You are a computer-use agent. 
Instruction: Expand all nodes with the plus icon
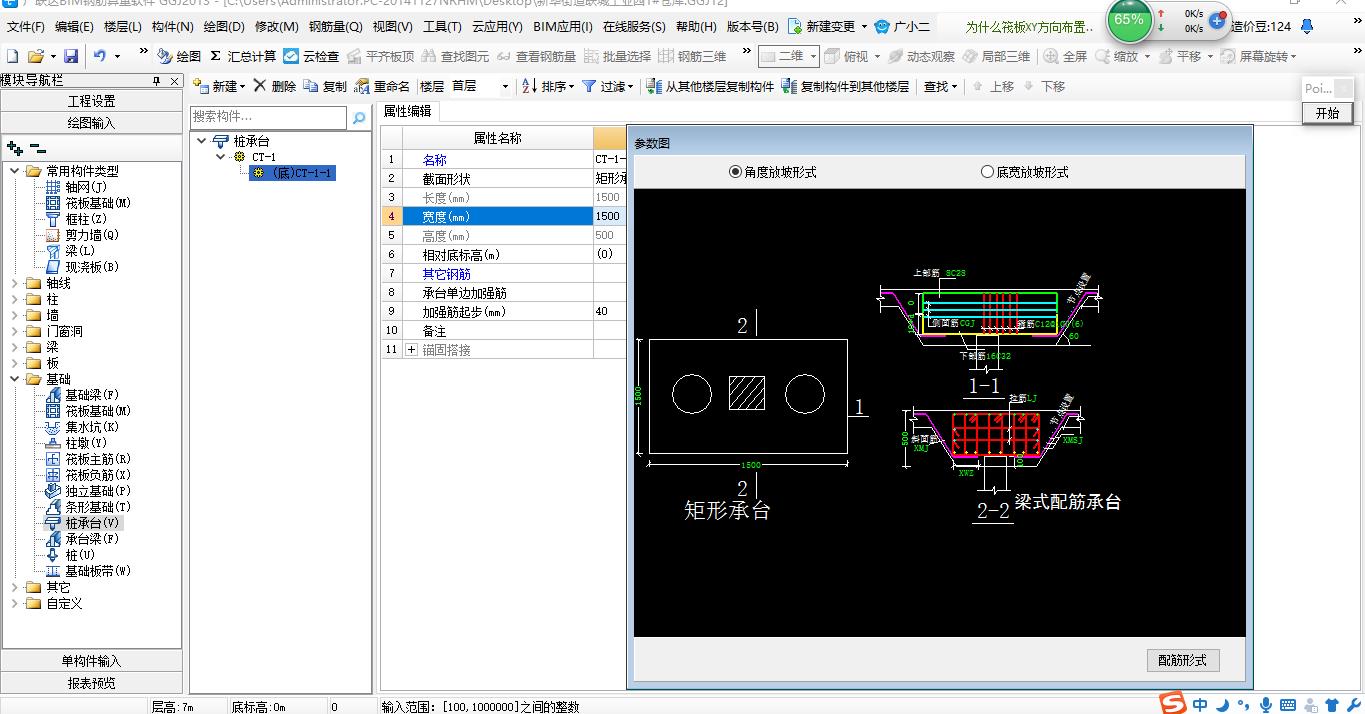14,148
